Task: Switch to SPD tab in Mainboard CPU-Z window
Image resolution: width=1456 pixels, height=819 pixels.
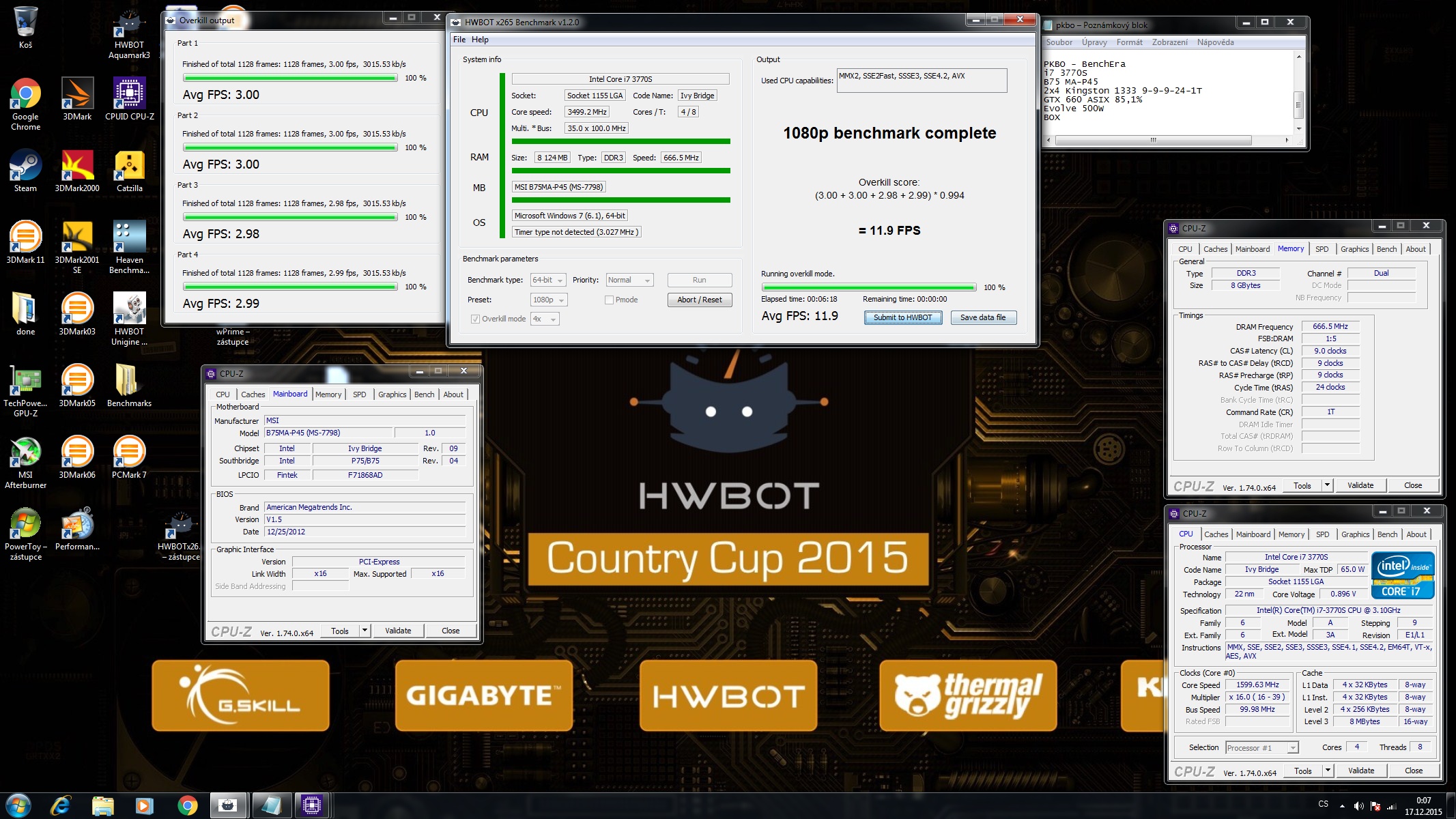Action: pyautogui.click(x=360, y=394)
